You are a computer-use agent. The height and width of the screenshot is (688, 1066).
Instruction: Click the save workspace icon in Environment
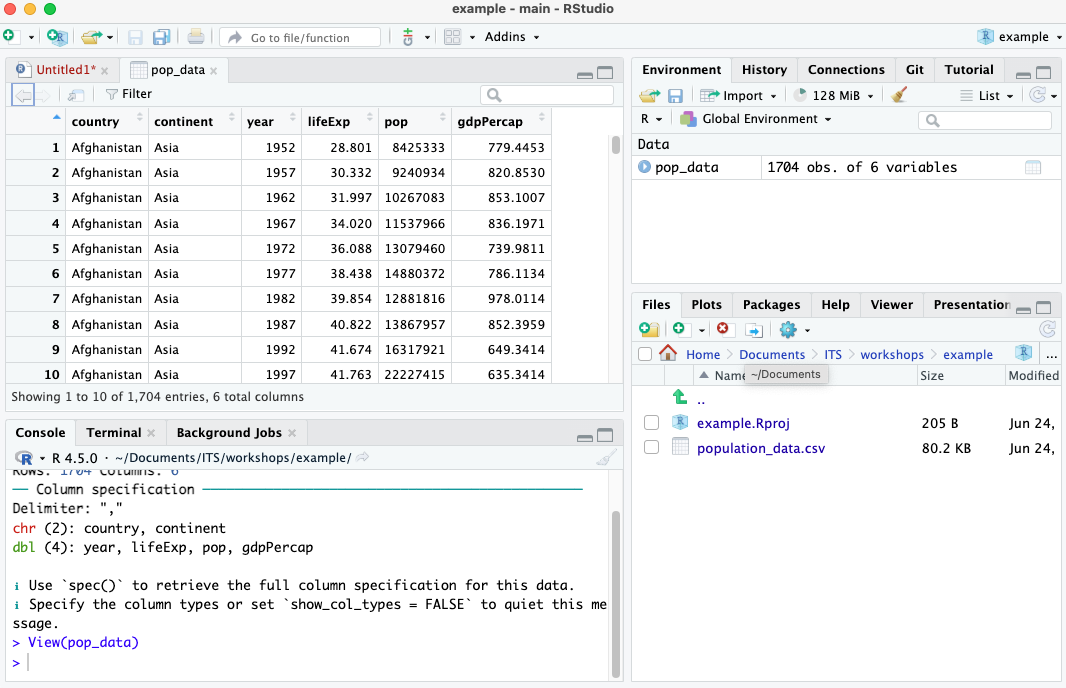(675, 95)
